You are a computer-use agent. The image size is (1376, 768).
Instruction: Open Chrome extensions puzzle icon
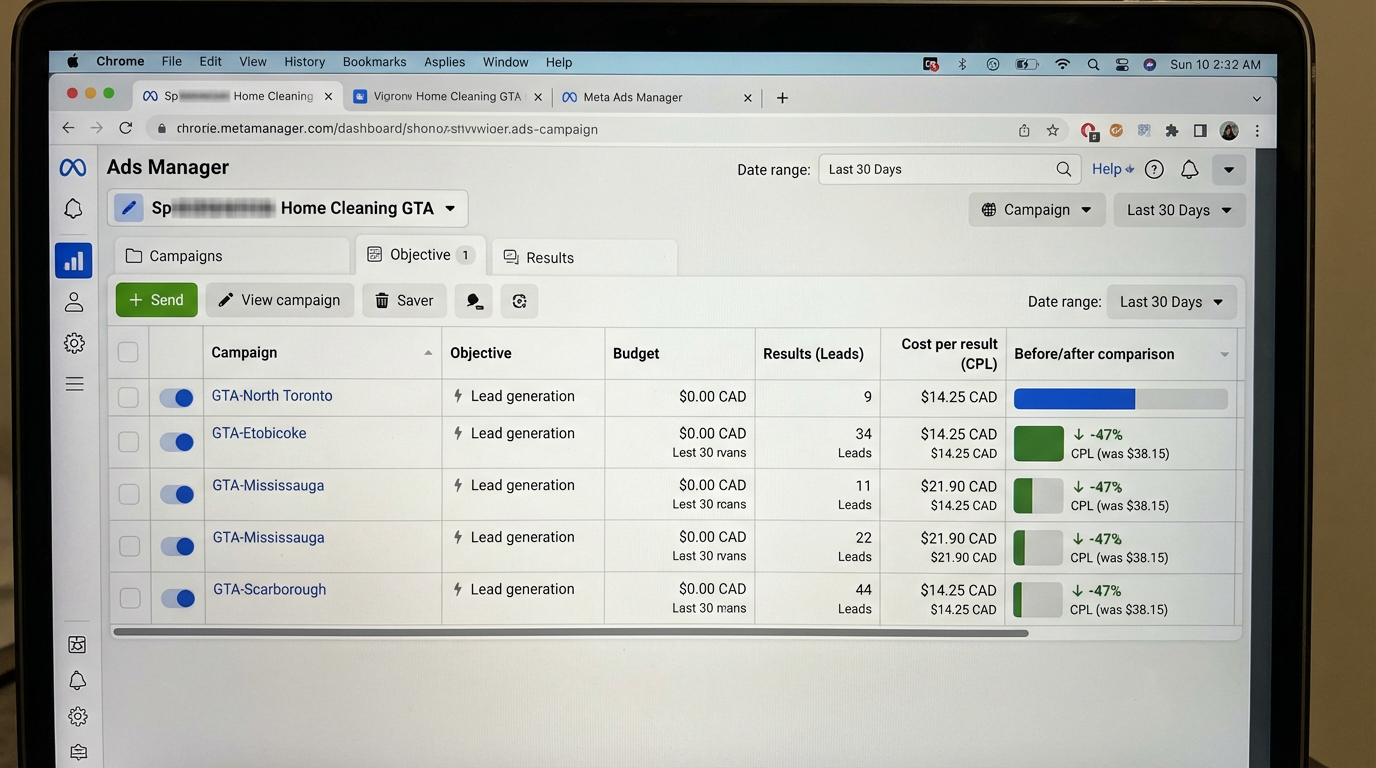(x=1171, y=130)
